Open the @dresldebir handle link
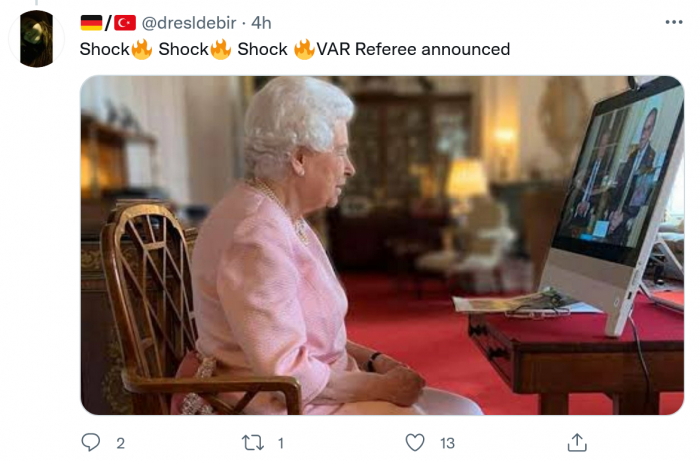The width and height of the screenshot is (700, 461). (x=189, y=23)
